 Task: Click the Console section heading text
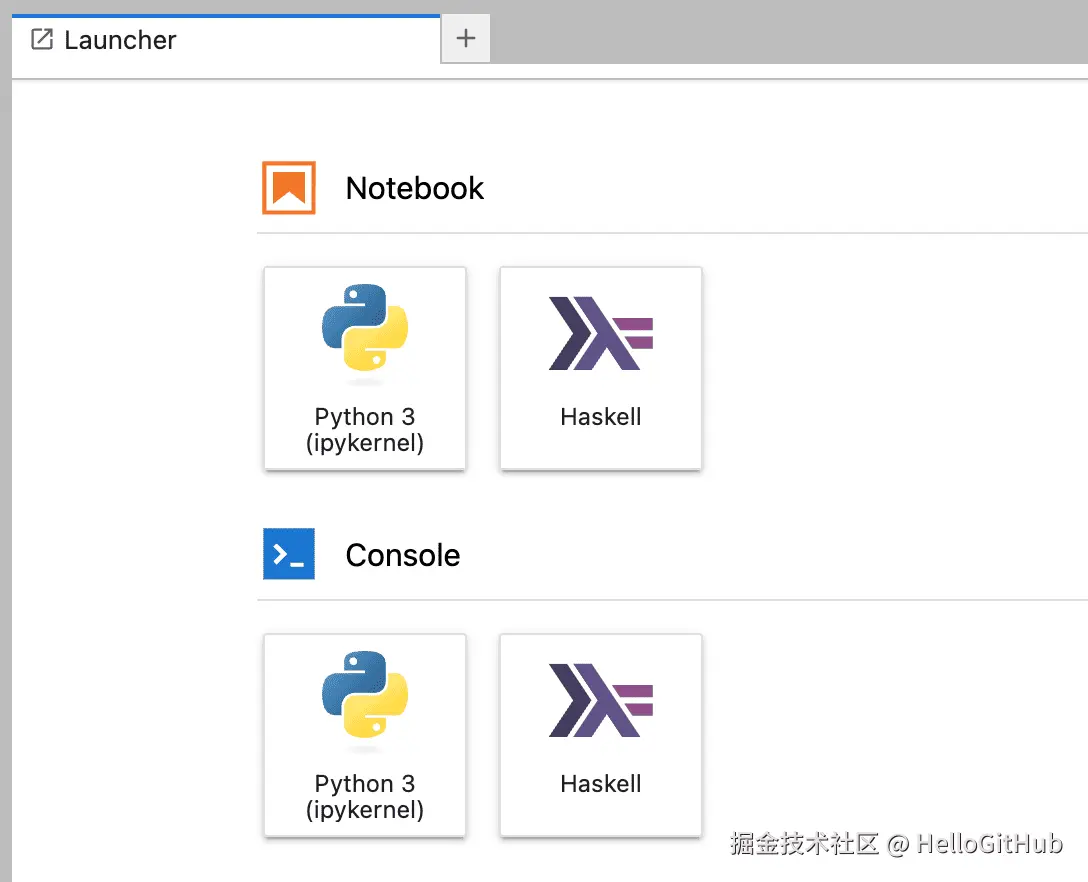pos(402,555)
